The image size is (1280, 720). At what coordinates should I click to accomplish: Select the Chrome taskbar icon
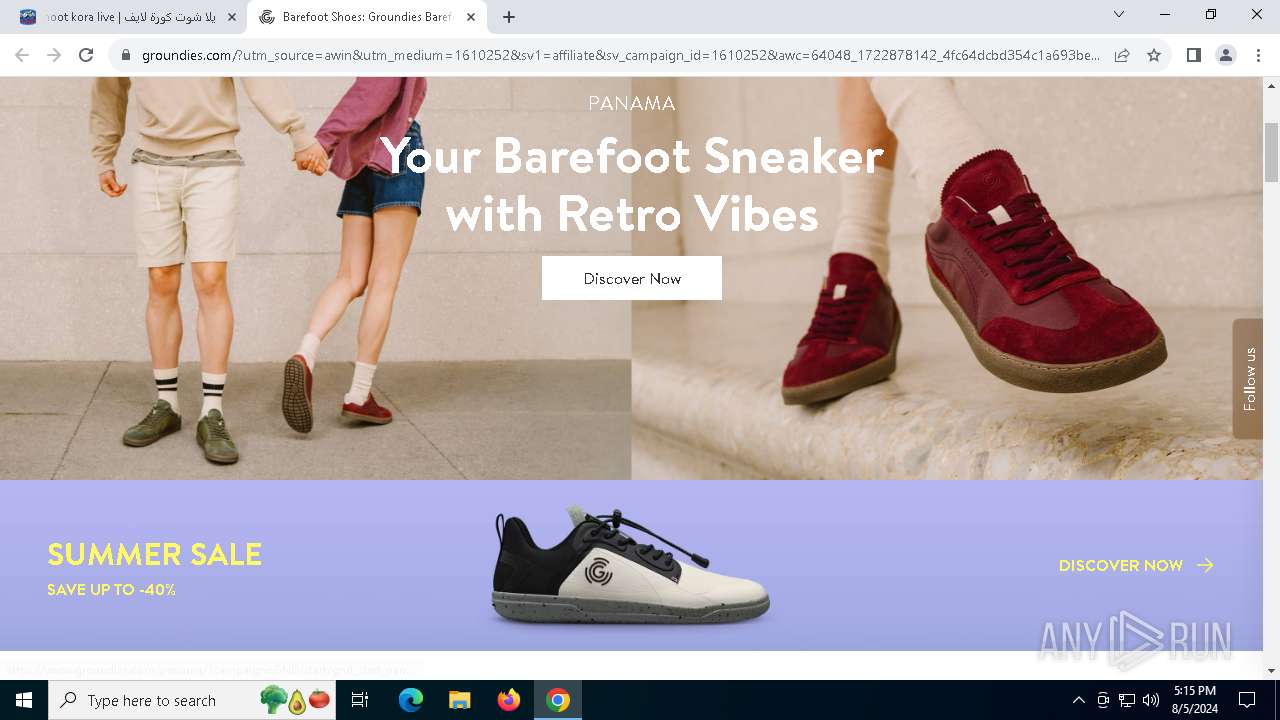(558, 700)
